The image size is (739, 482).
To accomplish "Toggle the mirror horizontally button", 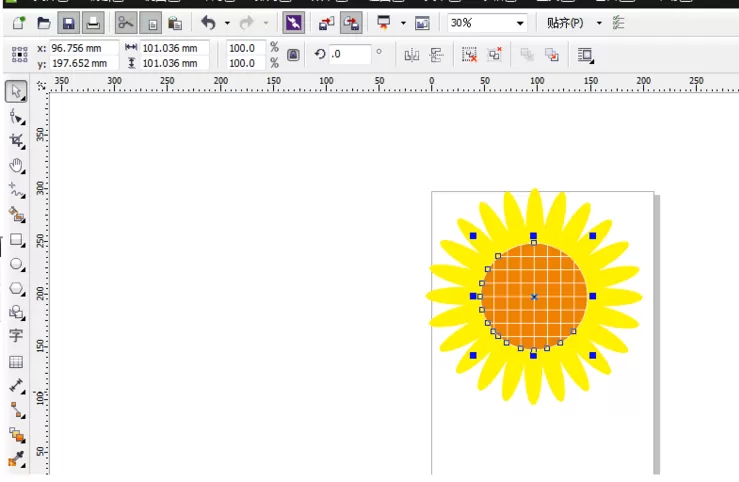I will point(411,55).
